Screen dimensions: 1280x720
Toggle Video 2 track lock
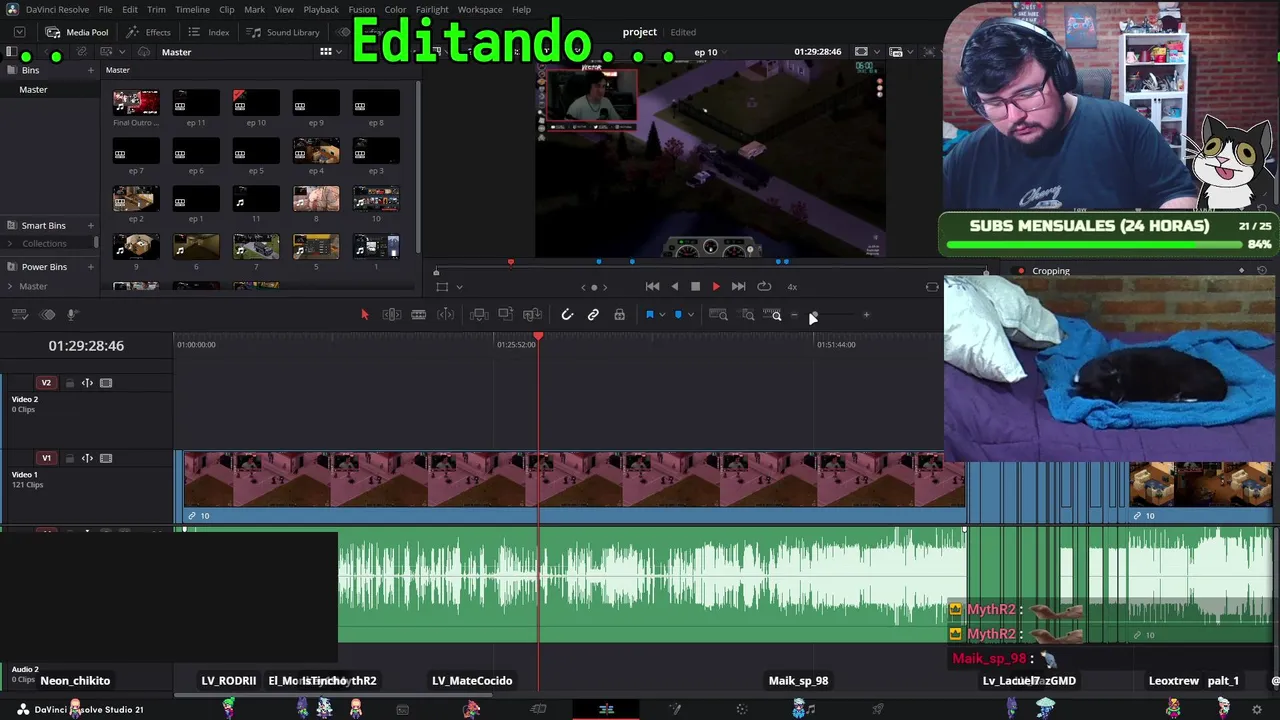(x=70, y=383)
